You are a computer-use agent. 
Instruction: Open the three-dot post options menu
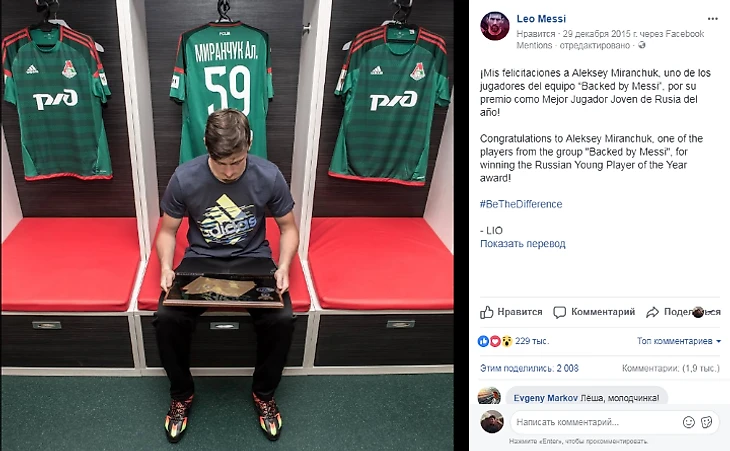coord(712,19)
